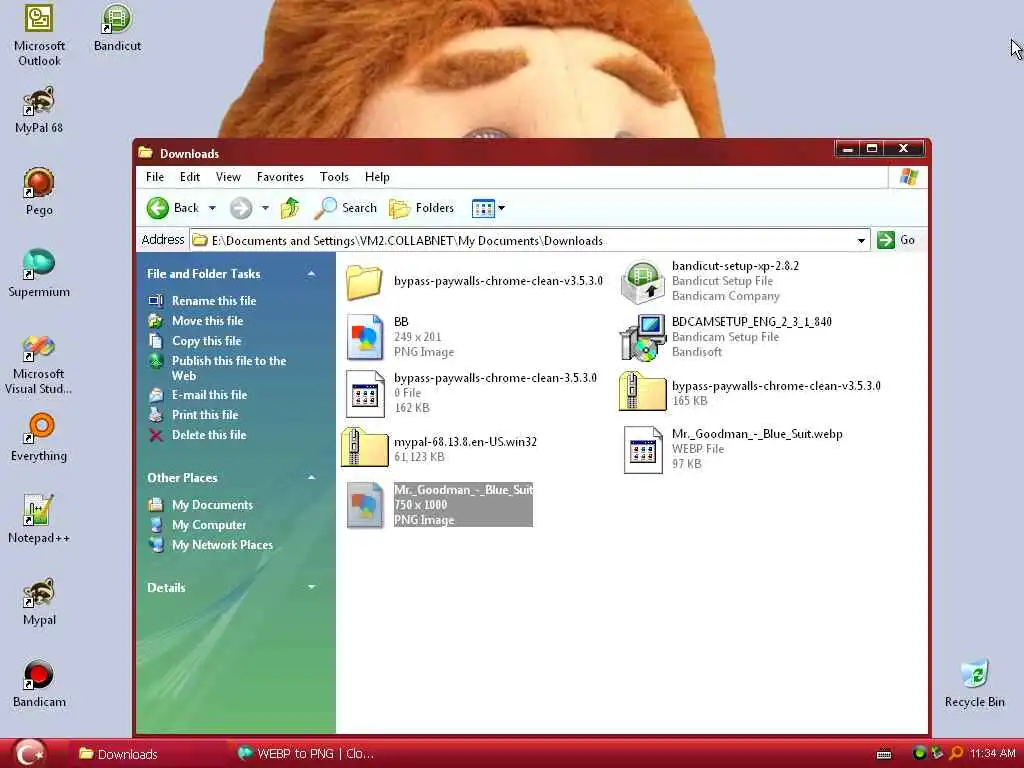Open Bandicam desktop shortcut
The image size is (1024, 768).
point(39,684)
